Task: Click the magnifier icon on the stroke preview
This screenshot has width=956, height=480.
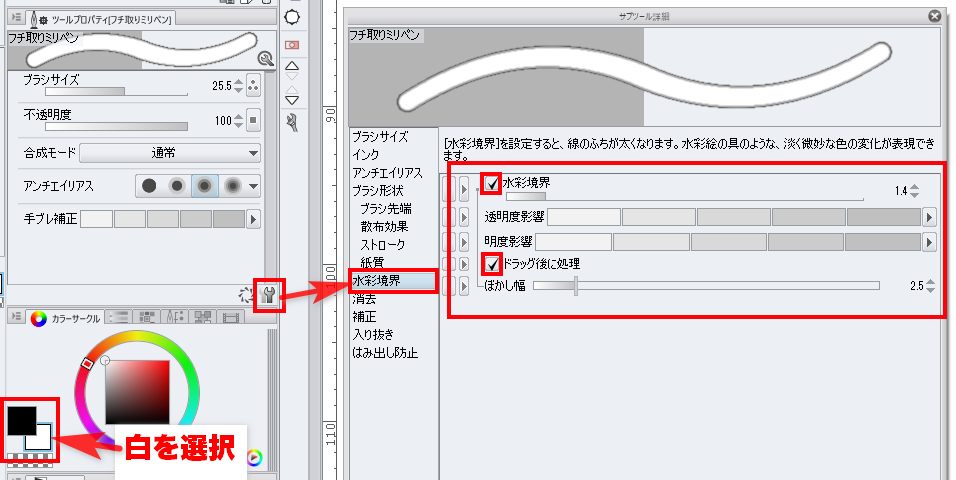Action: [x=265, y=59]
